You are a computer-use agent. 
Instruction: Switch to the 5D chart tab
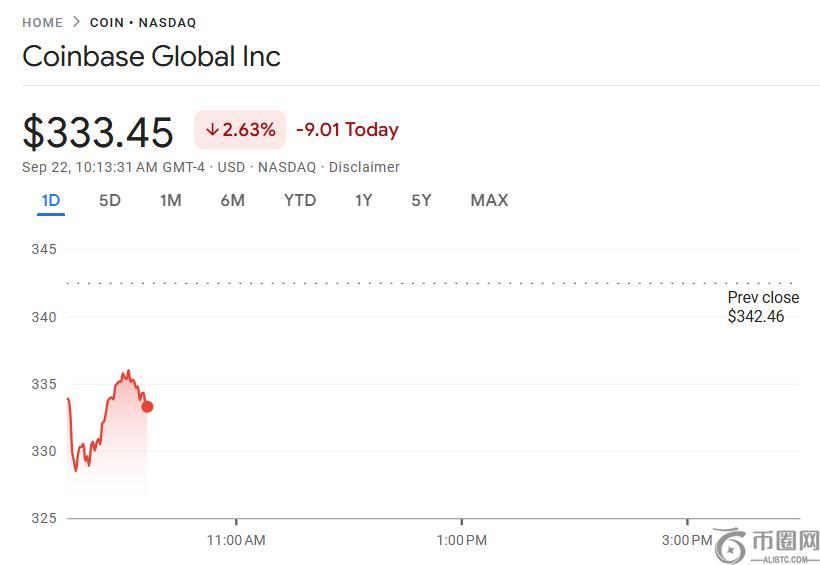tap(110, 200)
